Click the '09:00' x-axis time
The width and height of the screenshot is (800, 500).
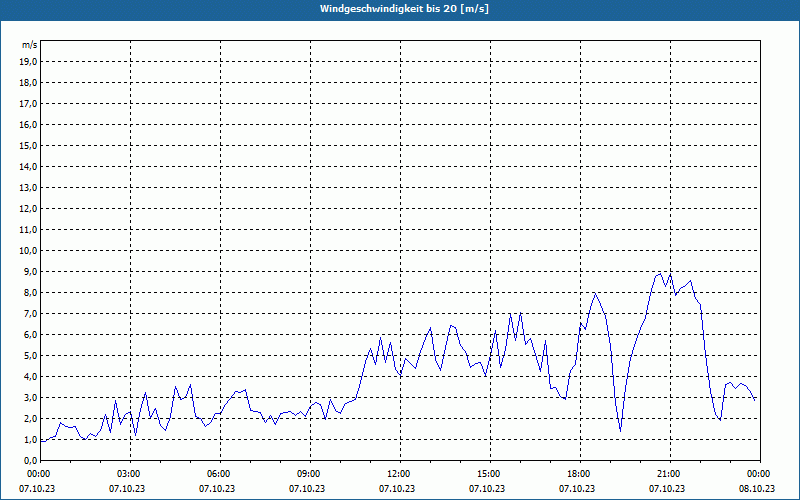point(311,474)
